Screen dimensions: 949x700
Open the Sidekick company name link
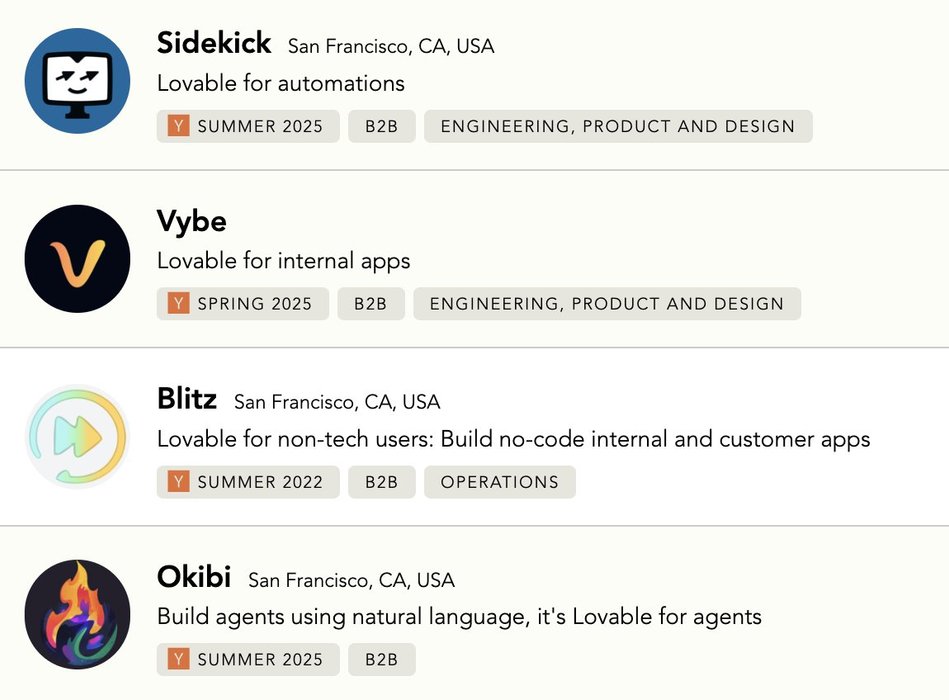(214, 43)
